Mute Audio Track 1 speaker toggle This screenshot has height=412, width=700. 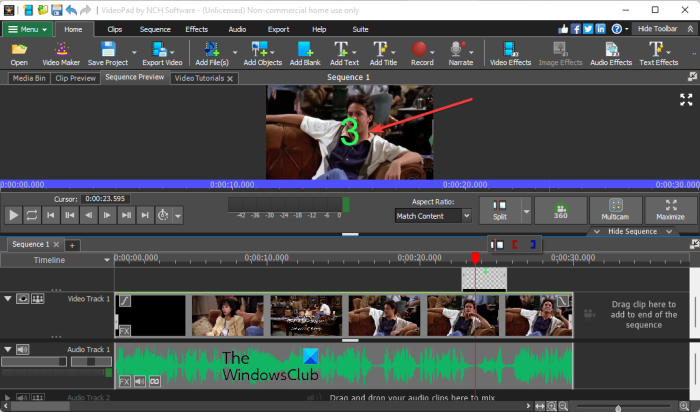[x=22, y=350]
